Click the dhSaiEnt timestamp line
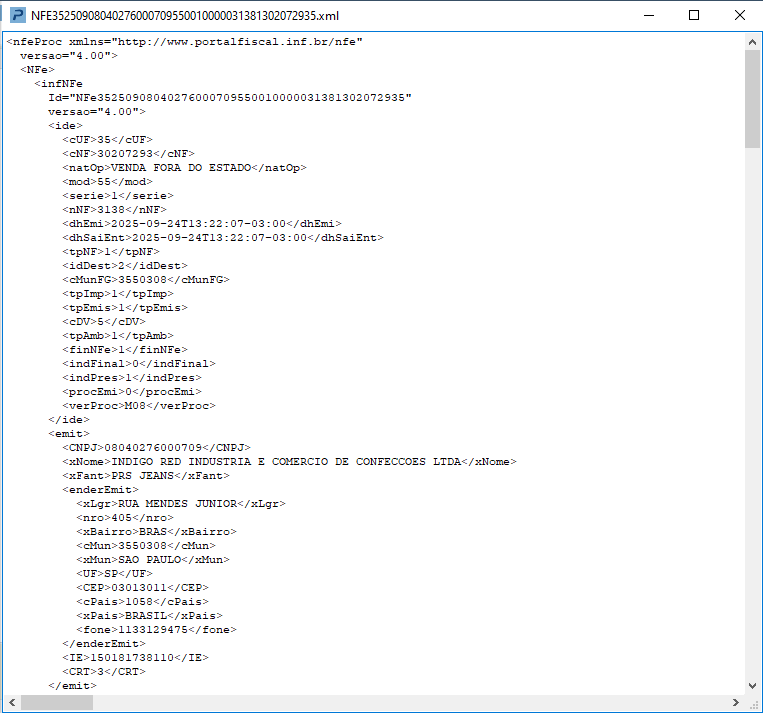This screenshot has width=763, height=713. pyautogui.click(x=222, y=238)
